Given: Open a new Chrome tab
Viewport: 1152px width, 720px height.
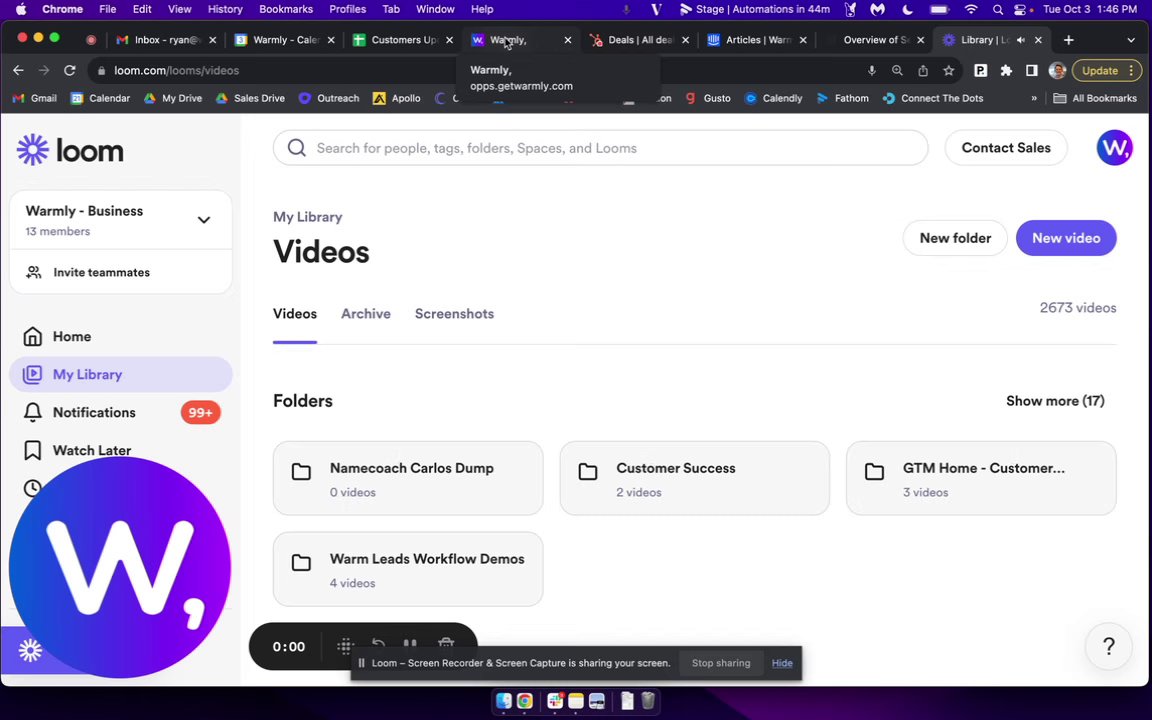Looking at the screenshot, I should click(1068, 40).
